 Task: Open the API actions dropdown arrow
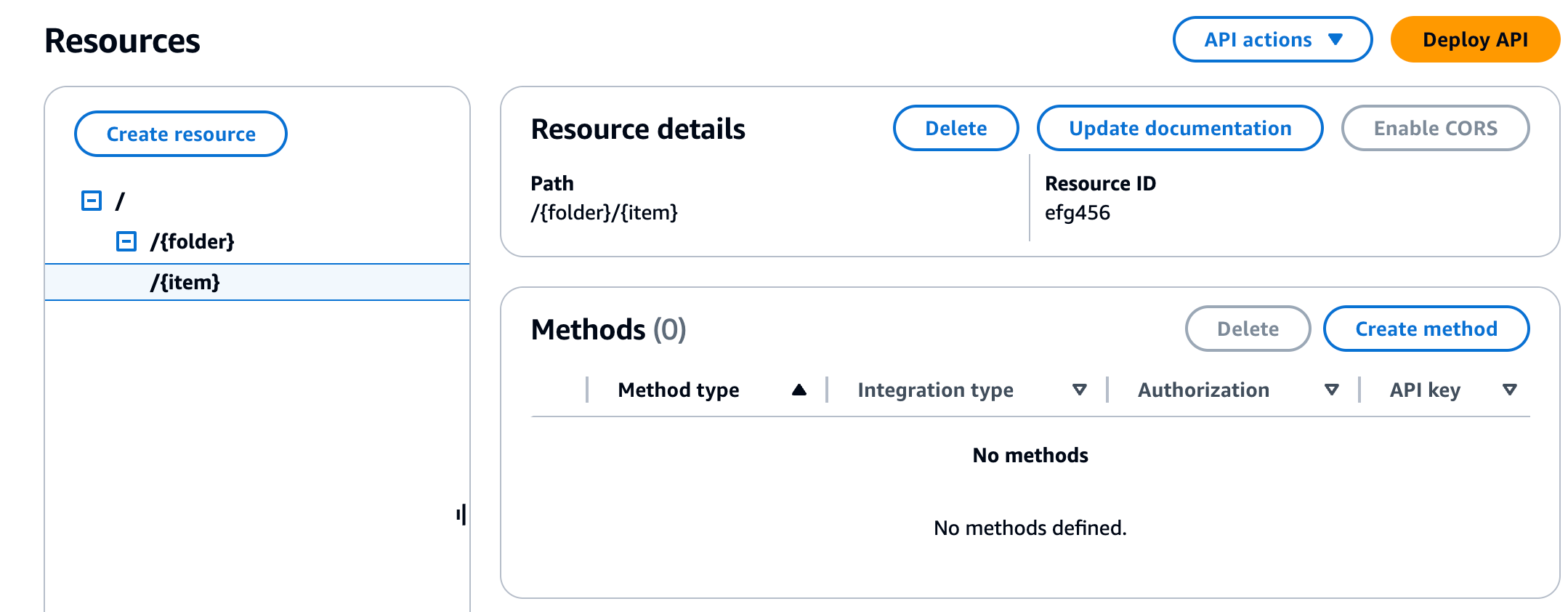1335,39
